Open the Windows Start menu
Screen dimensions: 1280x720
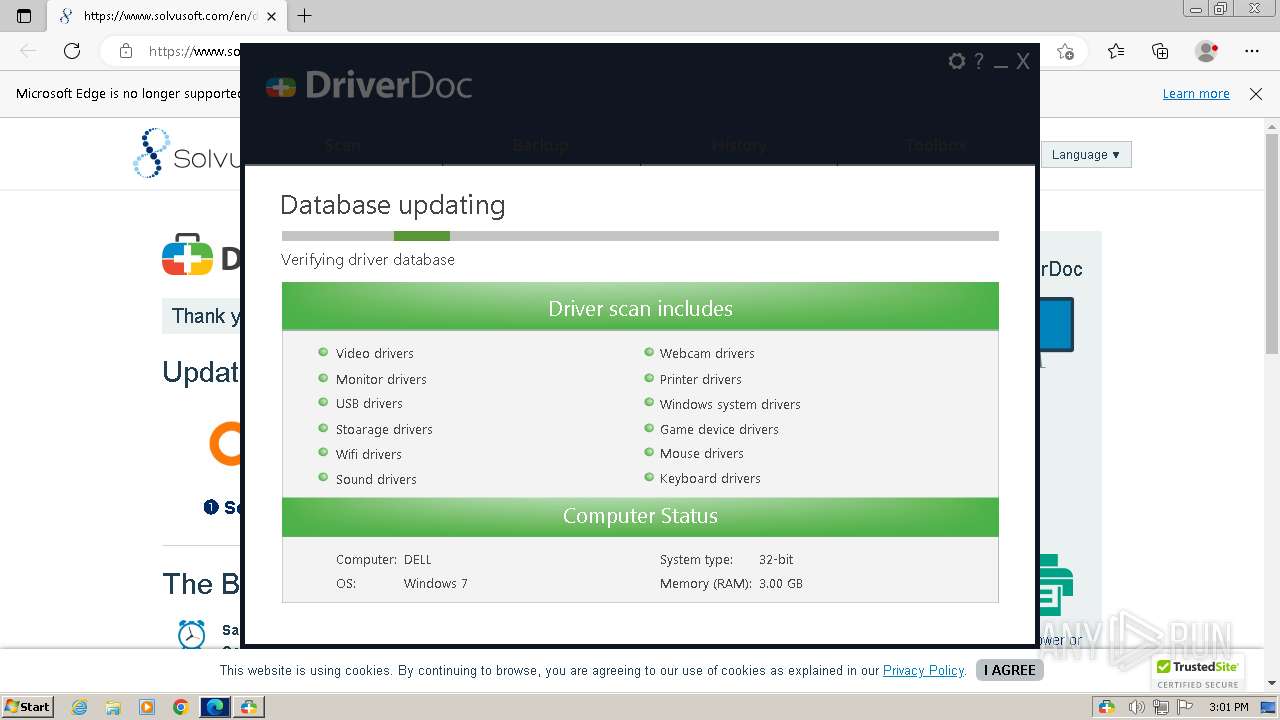point(27,707)
